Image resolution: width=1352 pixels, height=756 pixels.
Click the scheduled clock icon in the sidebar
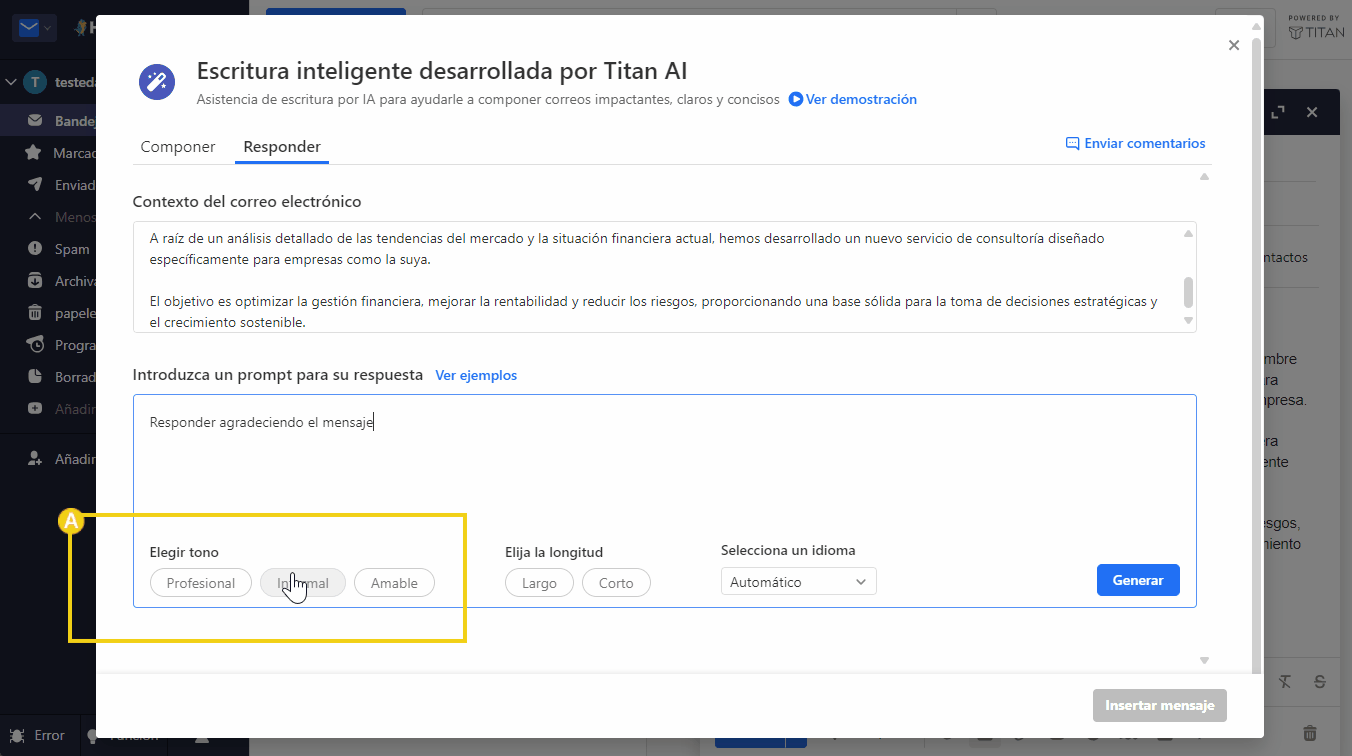[35, 345]
